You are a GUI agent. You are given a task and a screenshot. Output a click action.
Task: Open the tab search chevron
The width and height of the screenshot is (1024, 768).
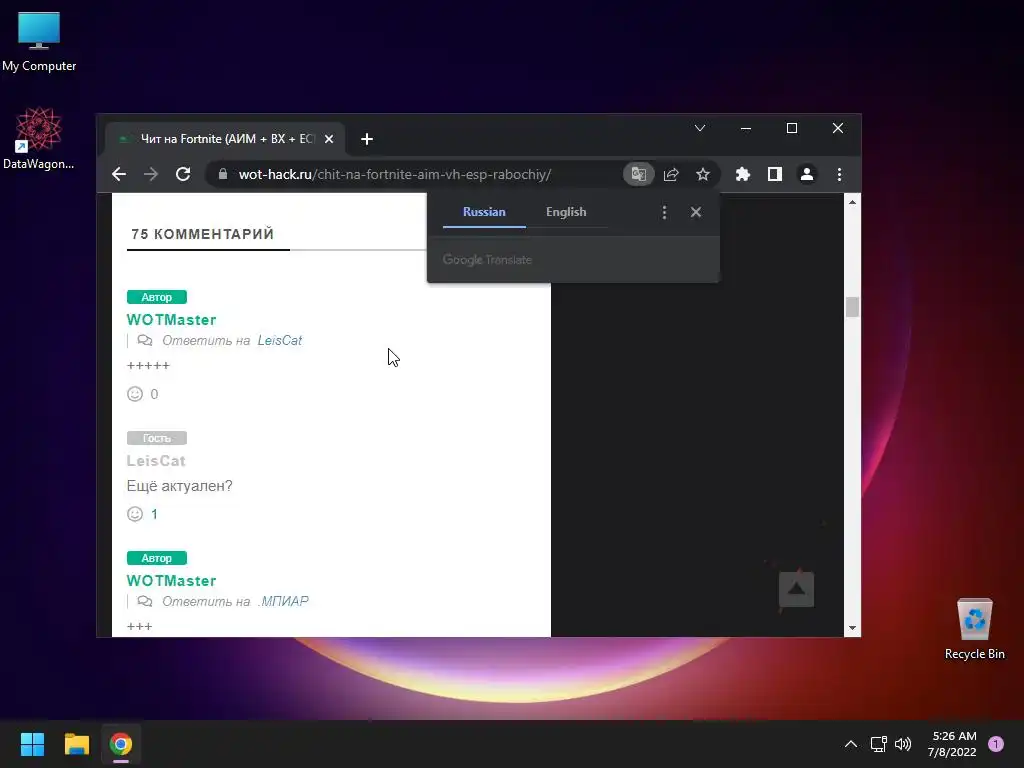pos(700,128)
